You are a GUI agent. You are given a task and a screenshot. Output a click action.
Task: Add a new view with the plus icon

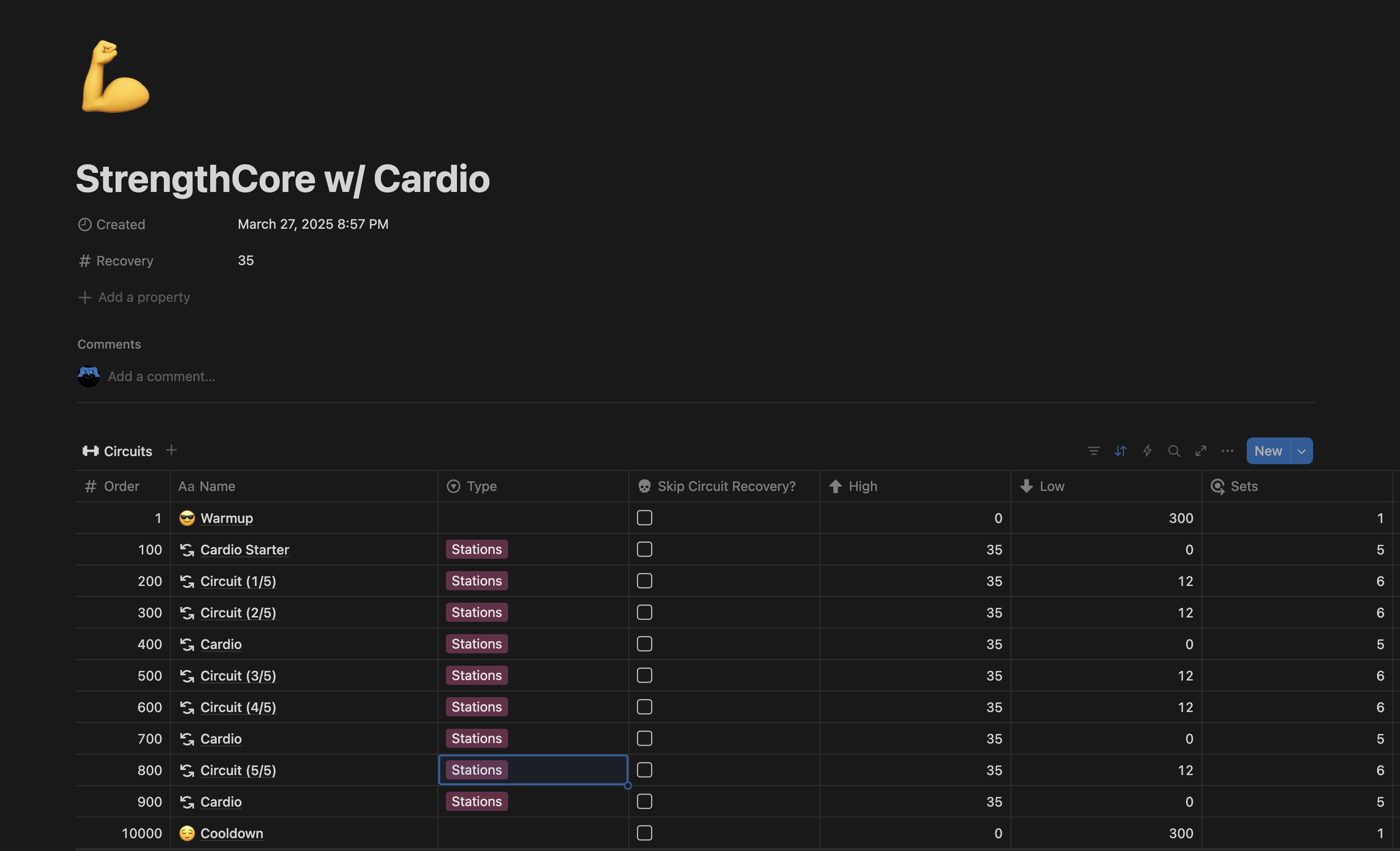click(171, 450)
